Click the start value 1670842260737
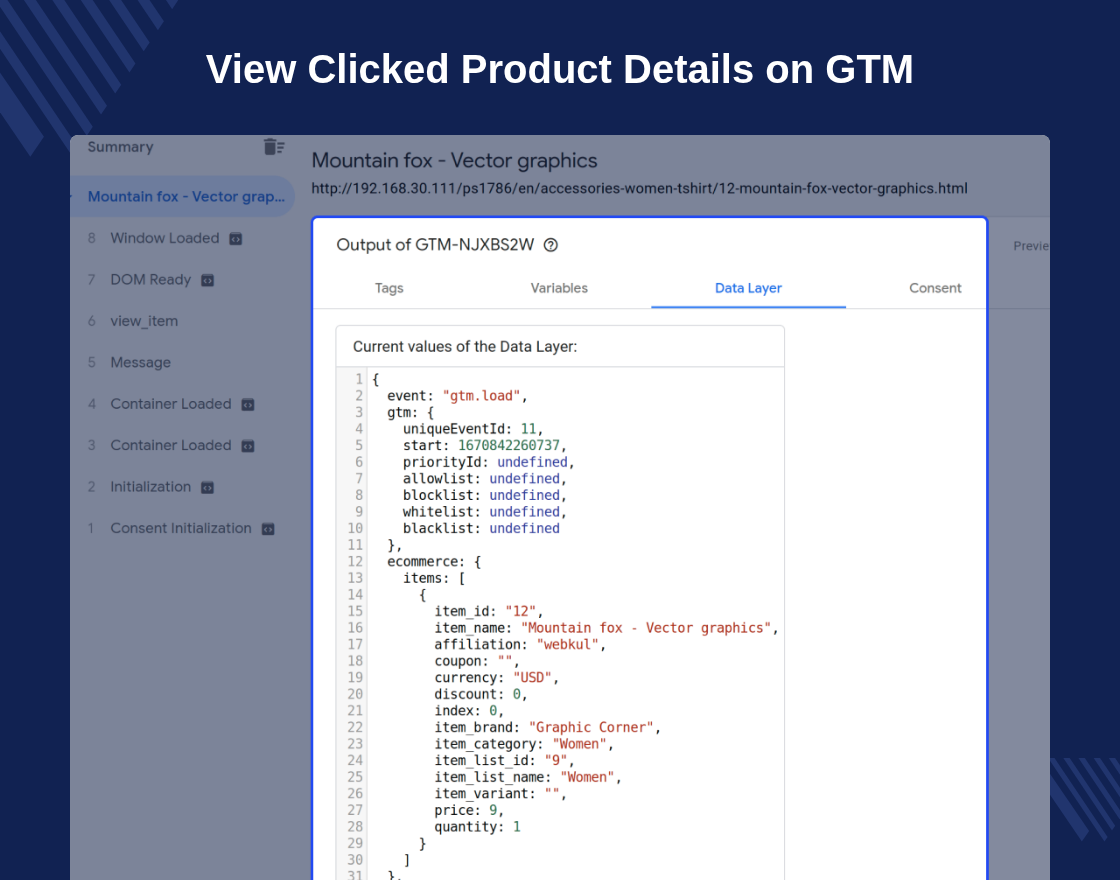 click(x=509, y=446)
